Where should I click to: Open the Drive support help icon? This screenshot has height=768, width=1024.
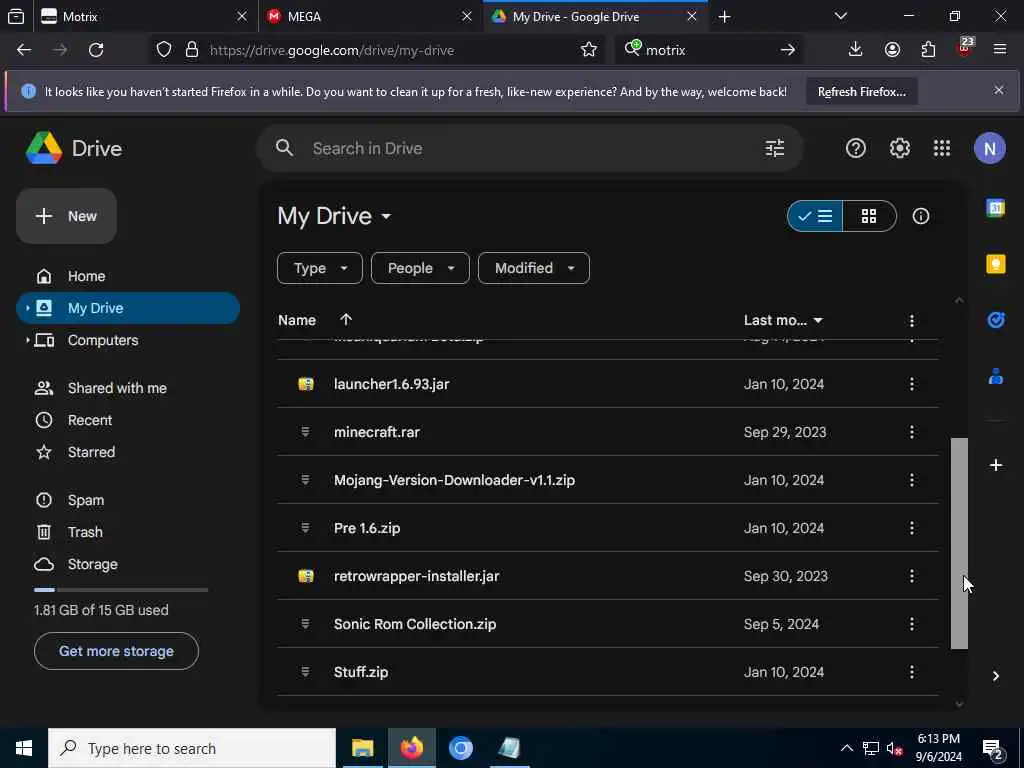coord(856,148)
